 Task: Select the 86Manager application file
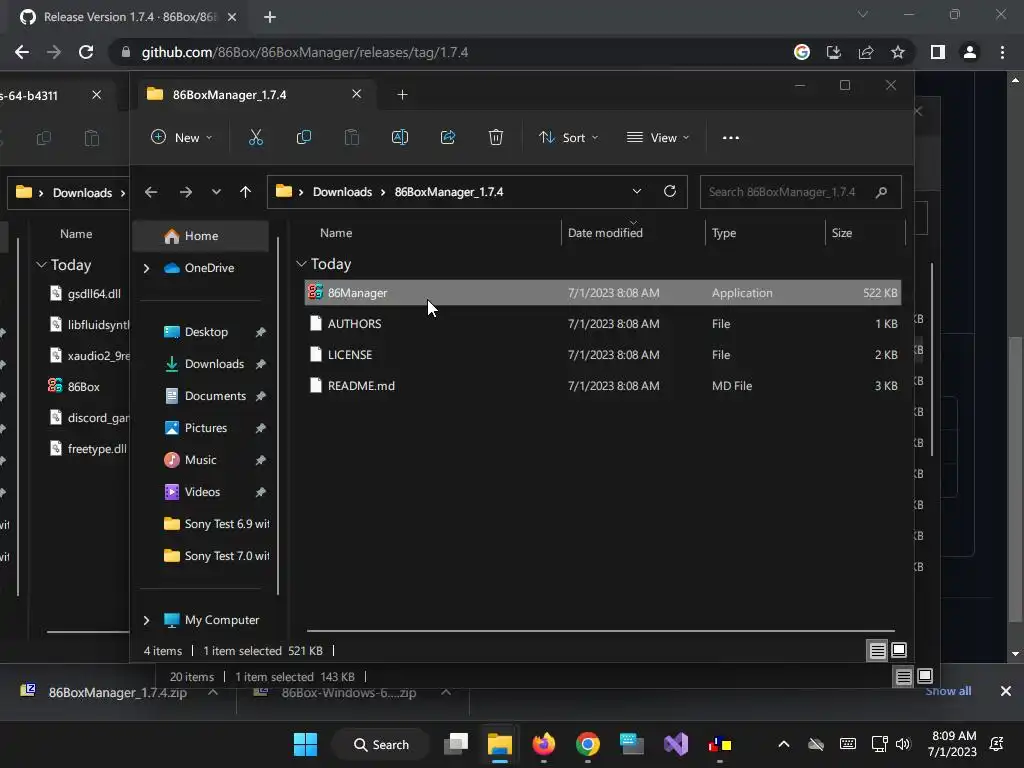point(602,293)
